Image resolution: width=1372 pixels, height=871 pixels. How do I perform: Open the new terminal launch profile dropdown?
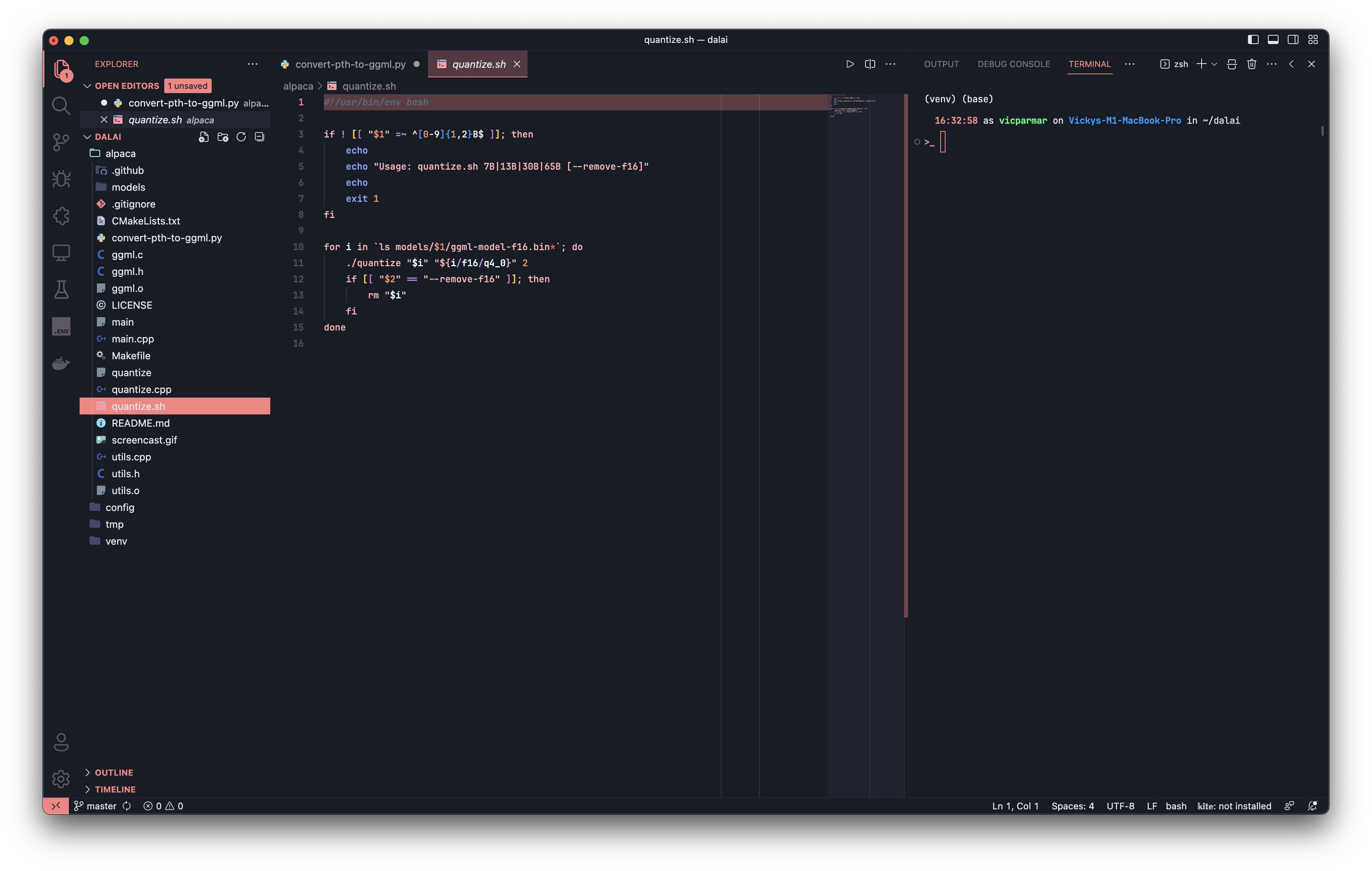pyautogui.click(x=1214, y=64)
